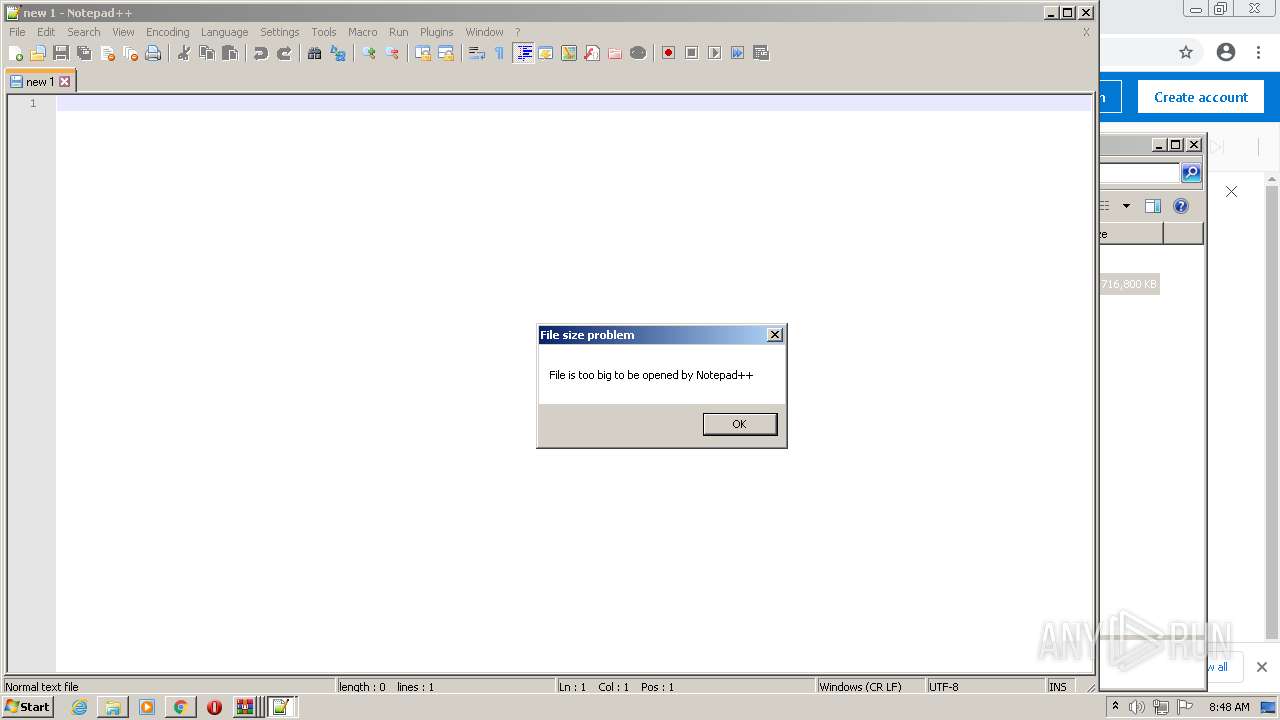Image resolution: width=1280 pixels, height=720 pixels.
Task: Click Create account button in Chrome
Action: [x=1201, y=97]
